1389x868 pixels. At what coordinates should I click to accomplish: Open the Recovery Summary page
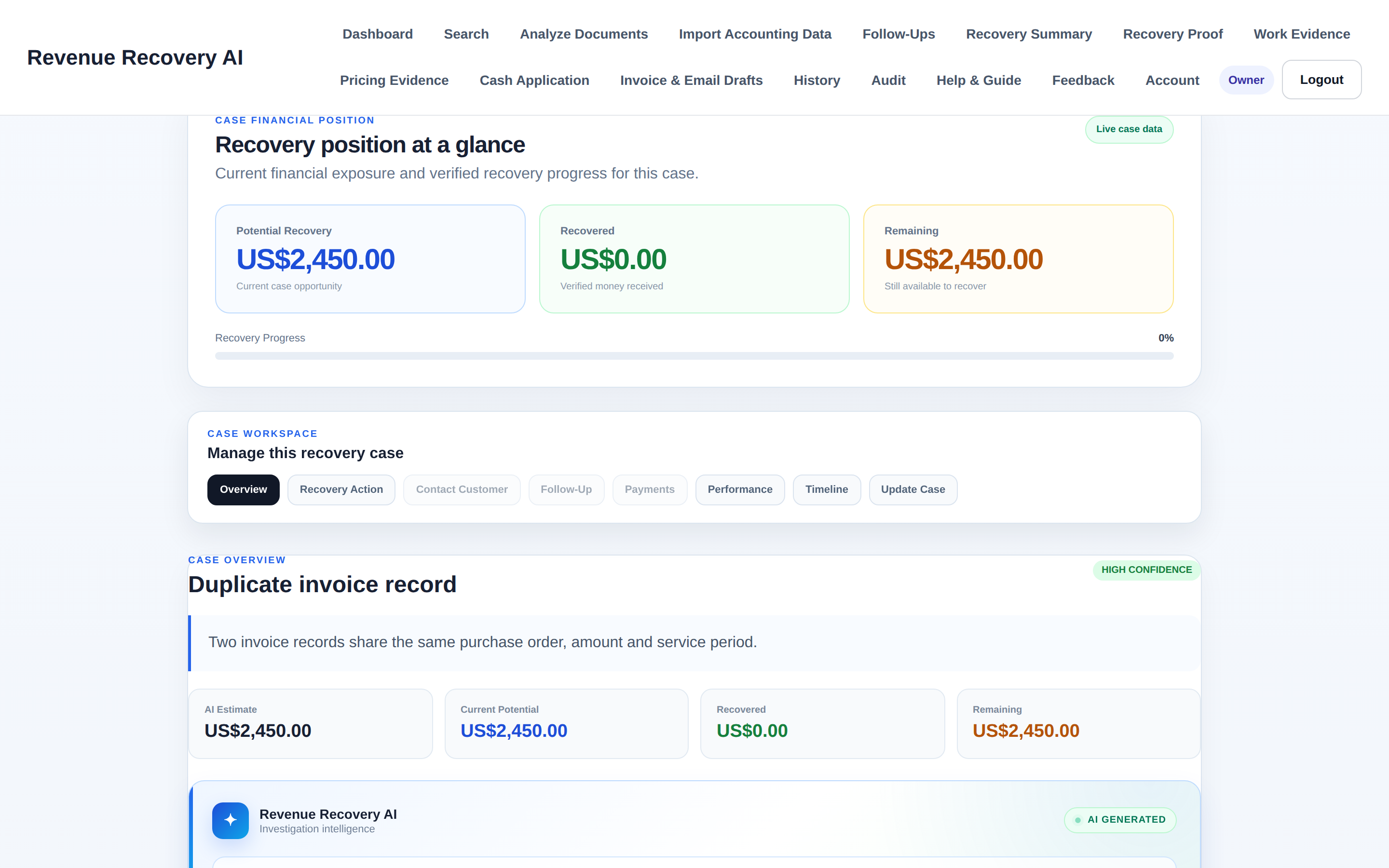pos(1029,34)
